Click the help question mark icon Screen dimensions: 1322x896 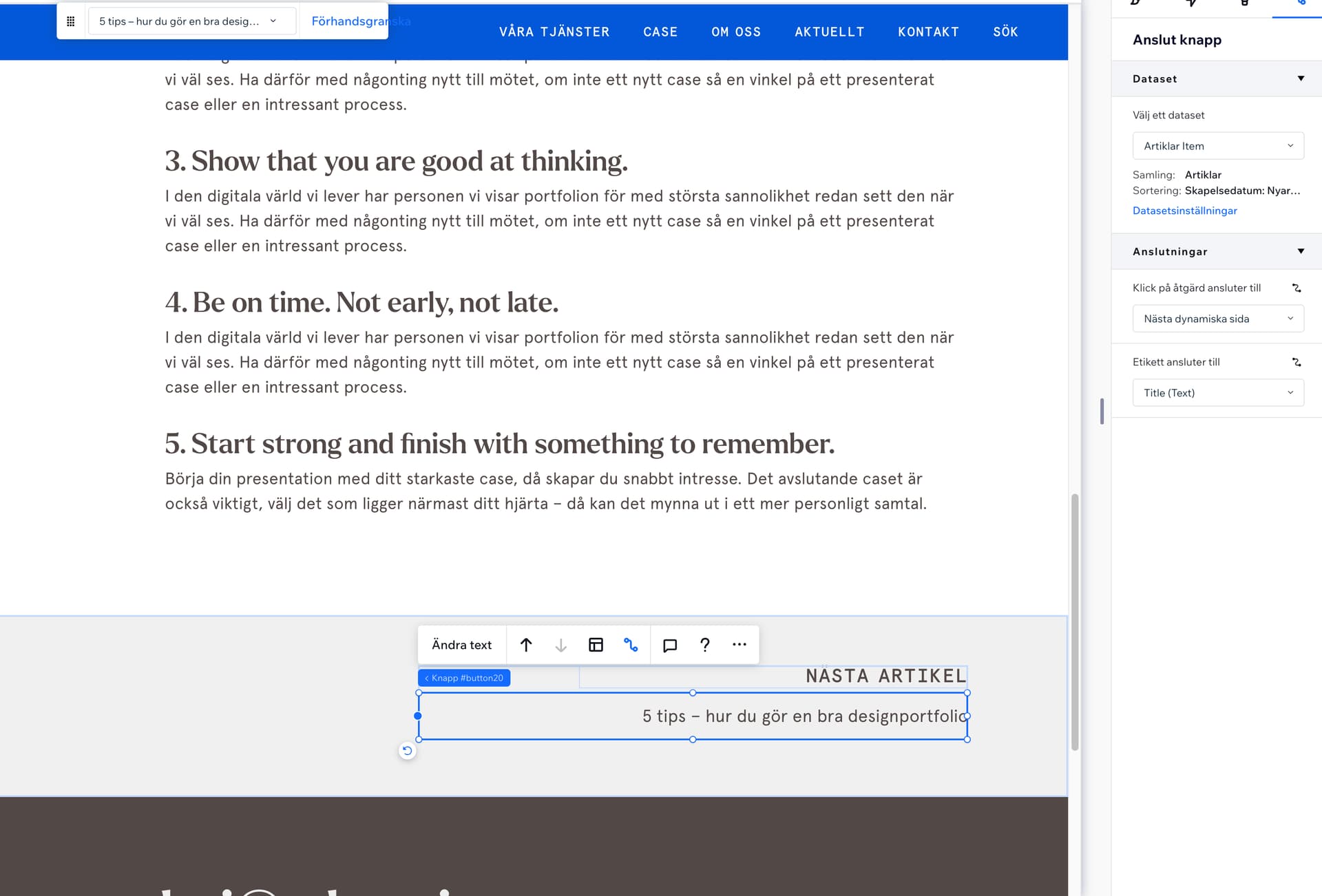coord(704,645)
